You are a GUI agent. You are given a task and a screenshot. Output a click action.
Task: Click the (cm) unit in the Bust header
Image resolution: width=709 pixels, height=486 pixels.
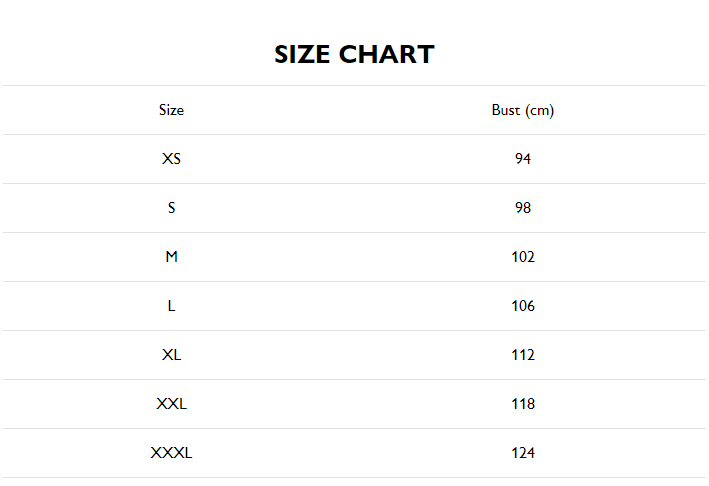click(539, 110)
